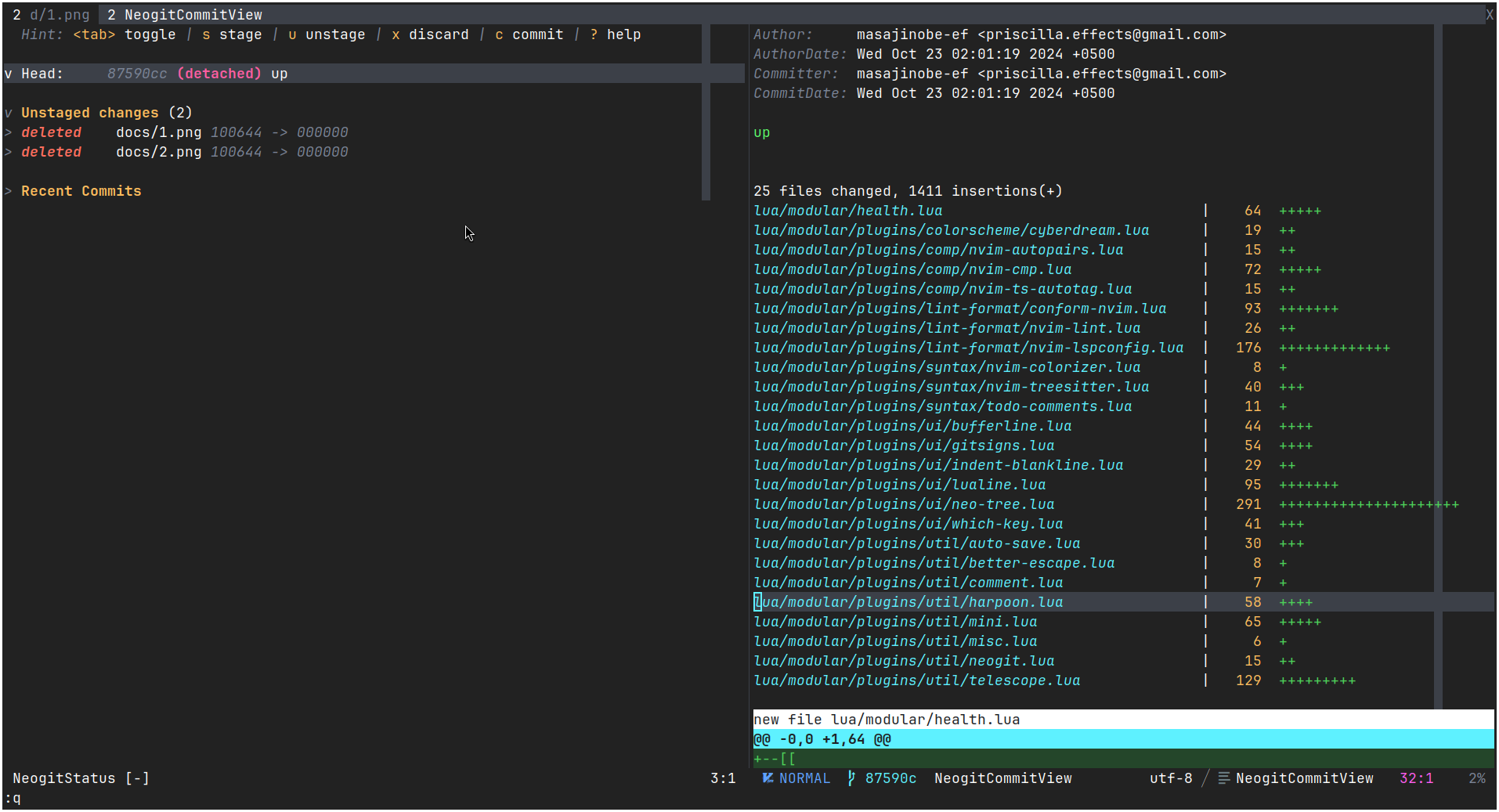Open nvim-lspconfig.lua file entry
Viewport: 1499px width, 812px height.
point(969,348)
